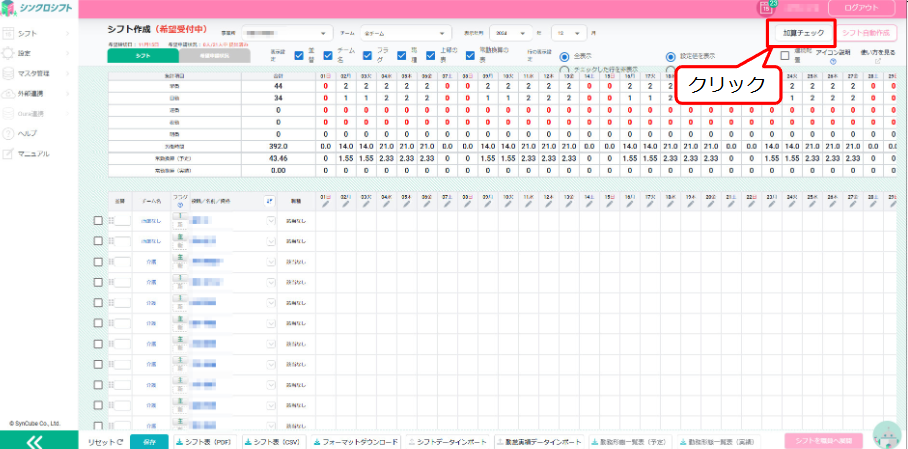Open the 外部連携 cloud icon

click(x=8, y=93)
